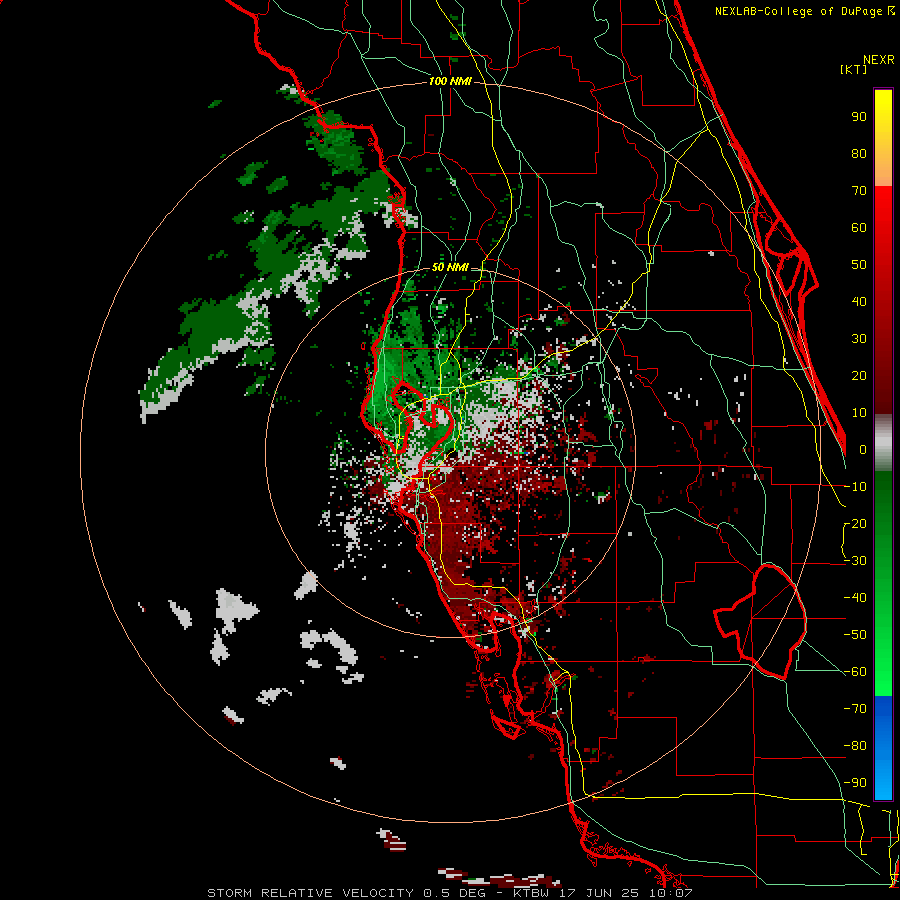Click the -70 value on velocity scale
The image size is (900, 900).
pos(855,709)
